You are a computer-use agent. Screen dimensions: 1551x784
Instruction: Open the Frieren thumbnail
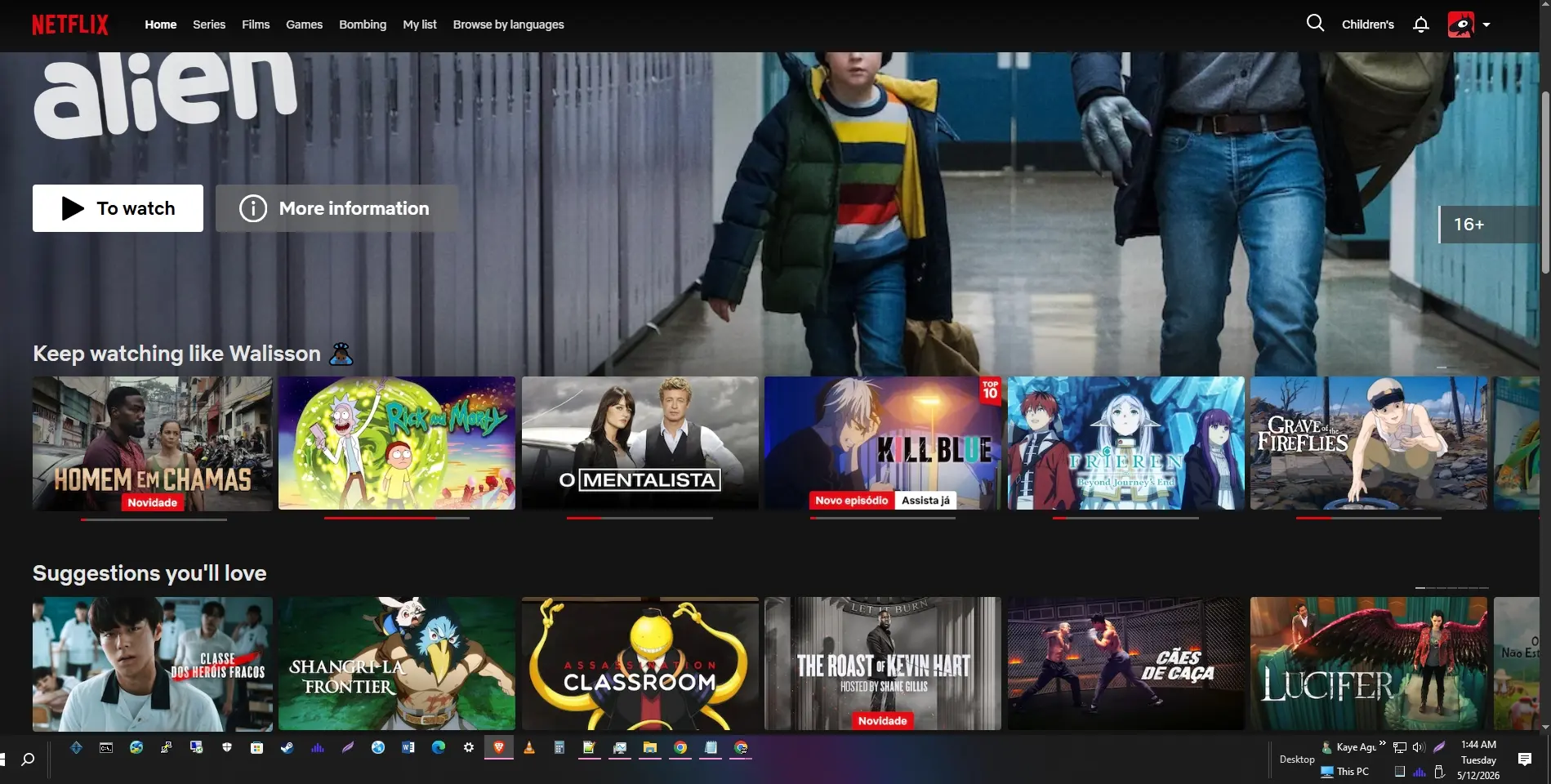coord(1126,443)
